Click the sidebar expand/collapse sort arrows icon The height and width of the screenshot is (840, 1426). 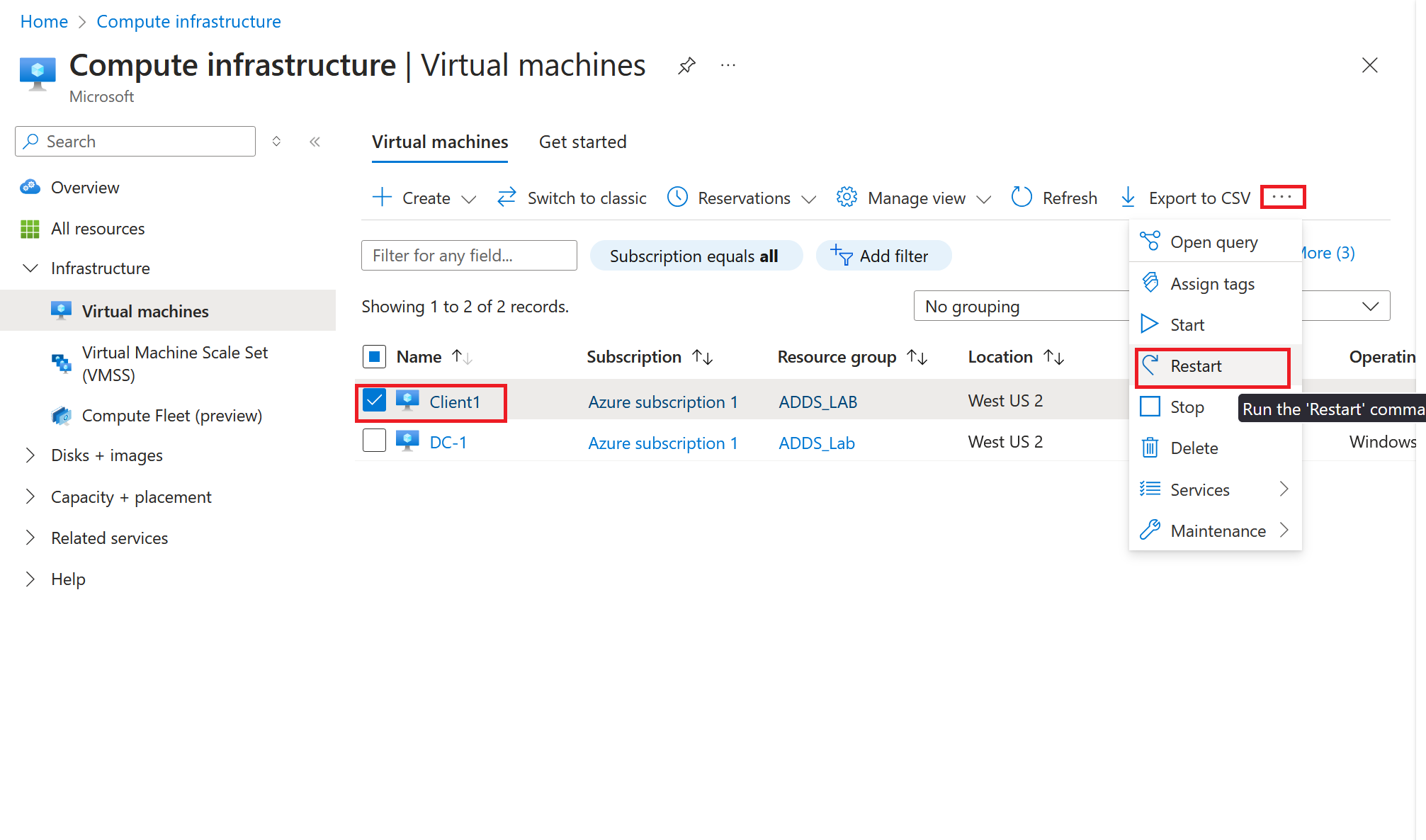click(277, 142)
